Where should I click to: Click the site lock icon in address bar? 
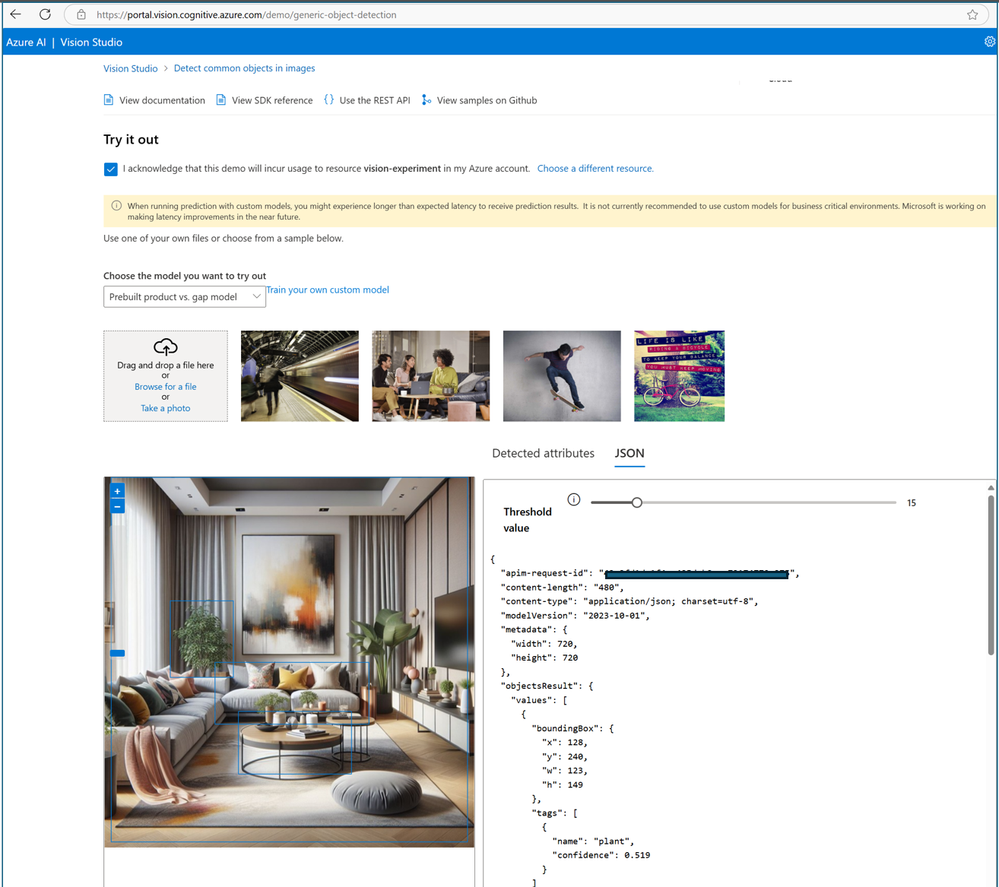click(x=82, y=15)
